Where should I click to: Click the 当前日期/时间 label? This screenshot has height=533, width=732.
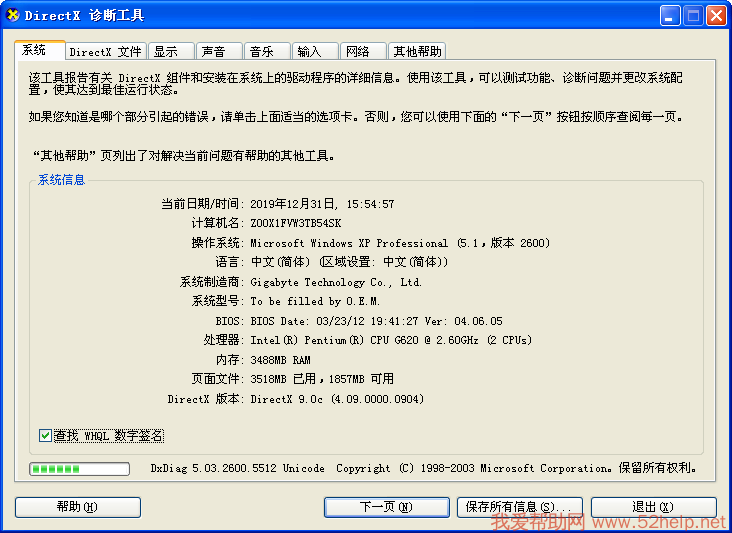[203, 204]
